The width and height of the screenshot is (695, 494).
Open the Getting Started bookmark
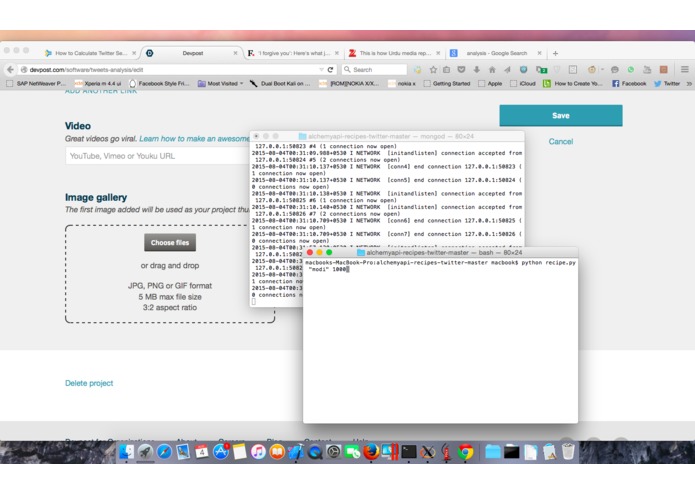click(x=447, y=83)
